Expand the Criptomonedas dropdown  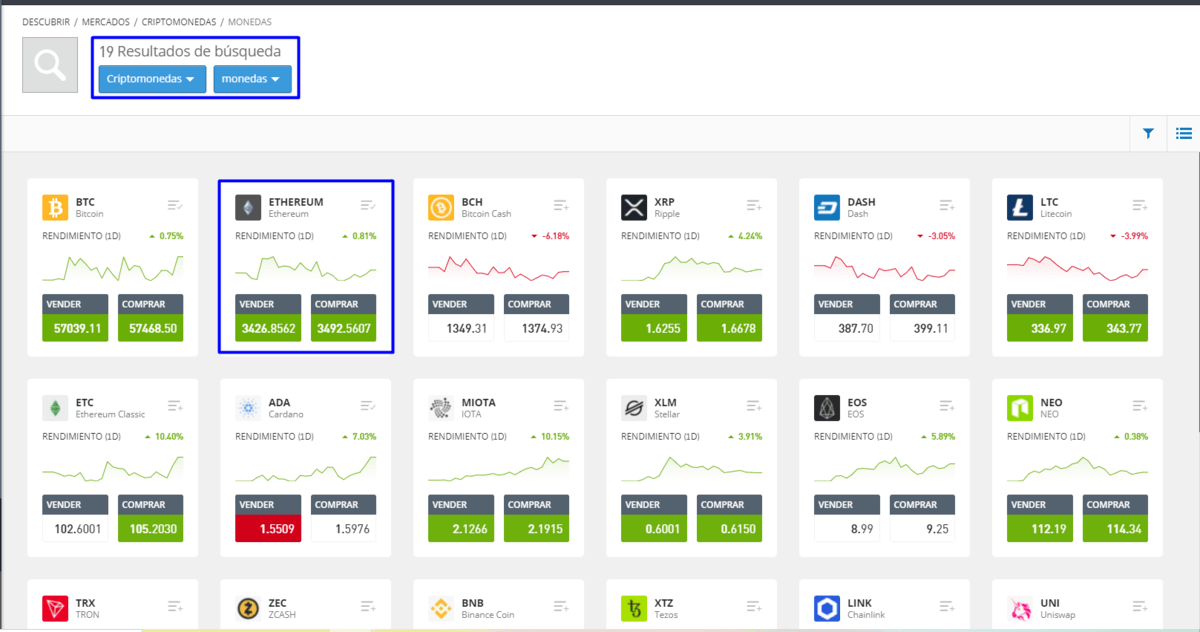152,79
